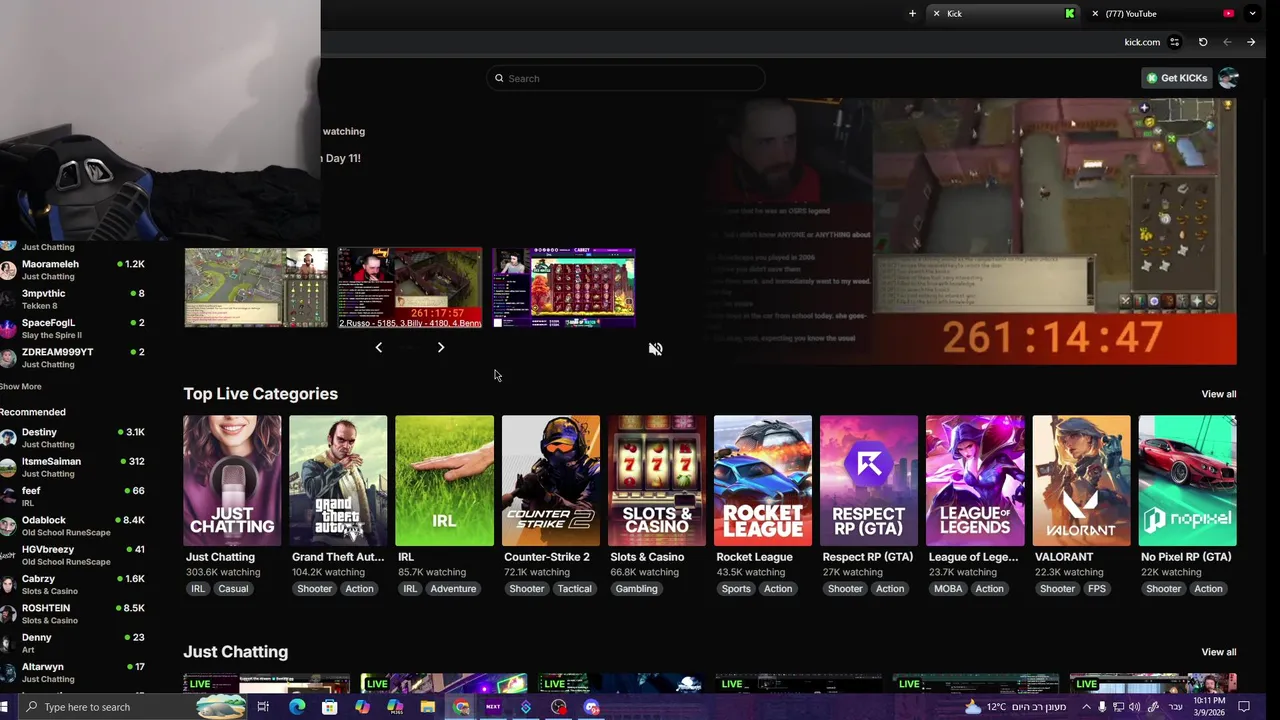Open the VALORANT category card
Image resolution: width=1280 pixels, height=720 pixels.
click(x=1081, y=481)
